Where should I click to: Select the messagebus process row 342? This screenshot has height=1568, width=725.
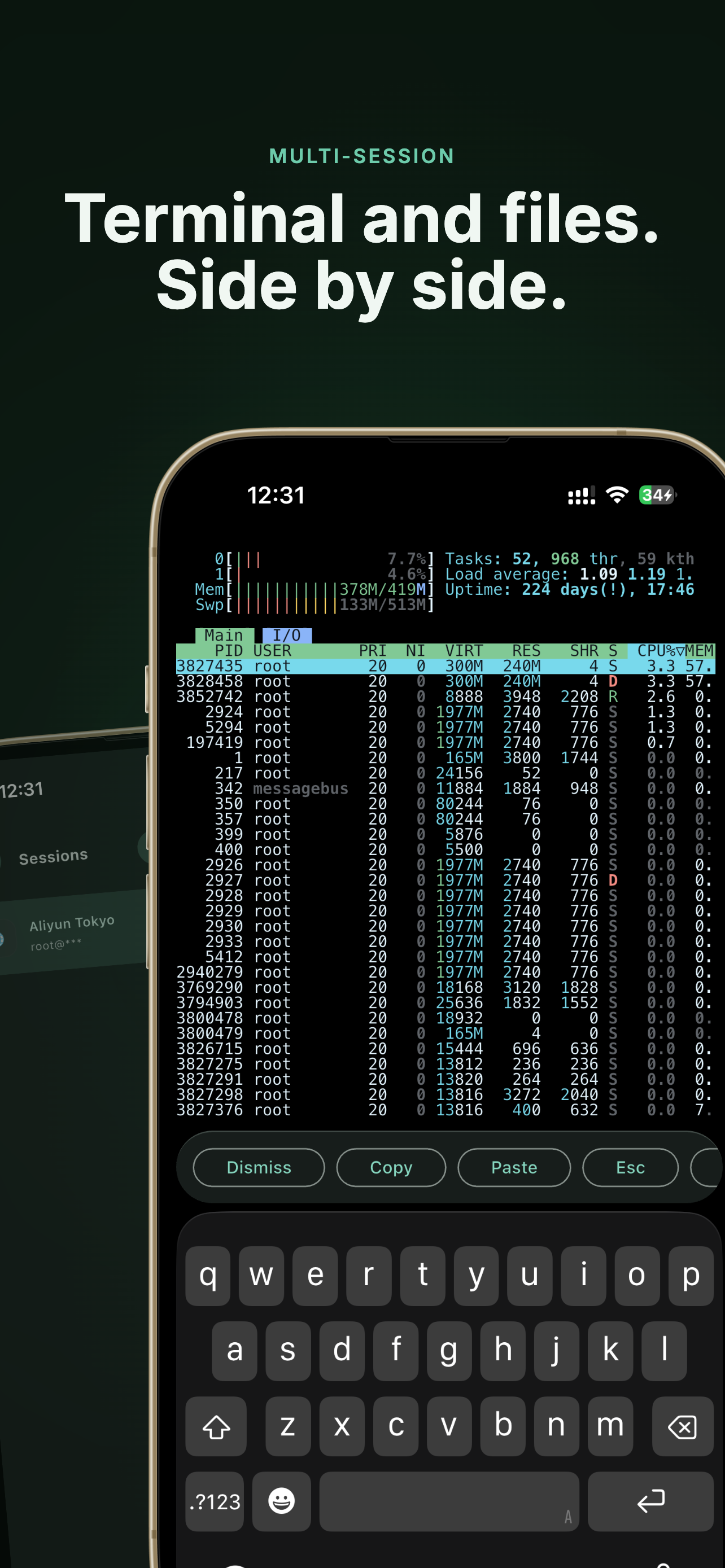[x=445, y=789]
